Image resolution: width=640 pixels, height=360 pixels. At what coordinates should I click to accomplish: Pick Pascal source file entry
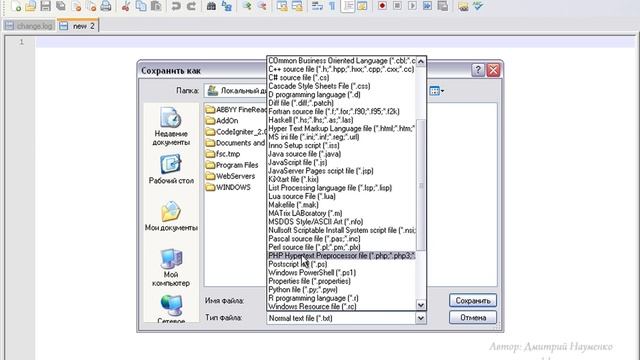coord(341,238)
